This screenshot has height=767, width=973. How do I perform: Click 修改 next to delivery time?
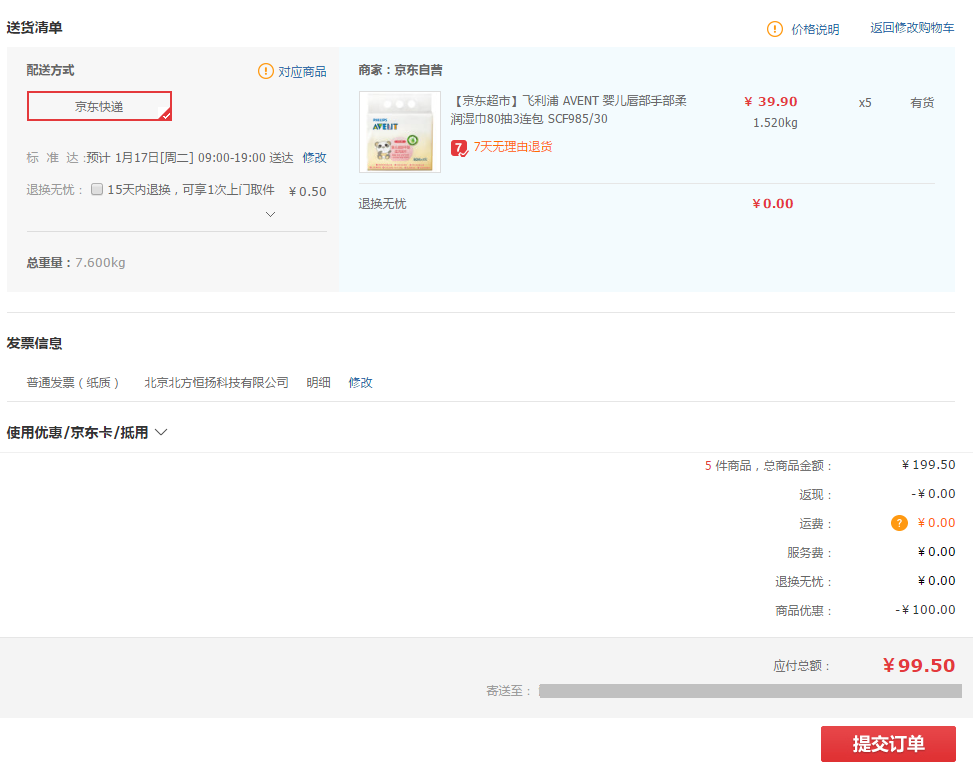[x=314, y=158]
